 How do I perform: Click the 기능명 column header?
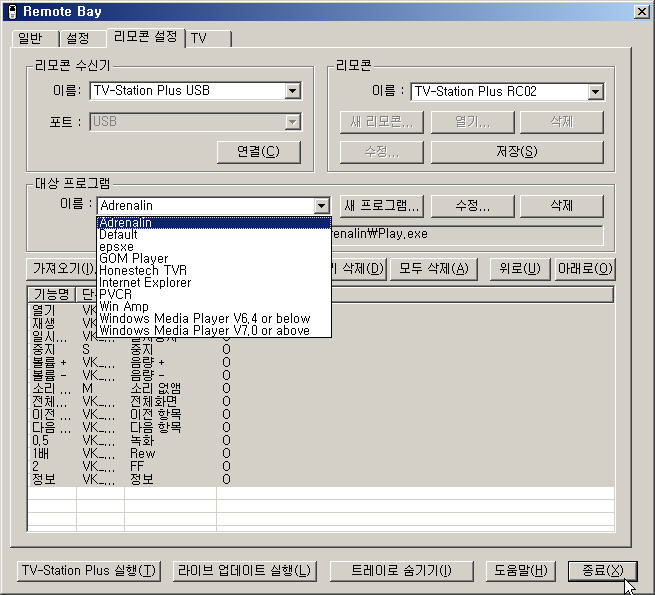[x=51, y=294]
